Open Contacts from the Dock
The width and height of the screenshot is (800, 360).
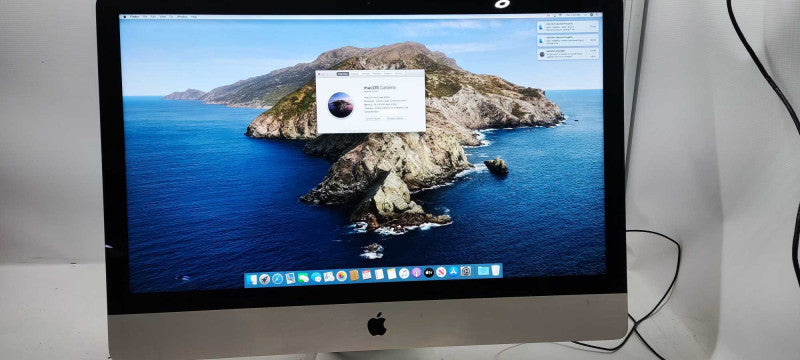click(354, 276)
